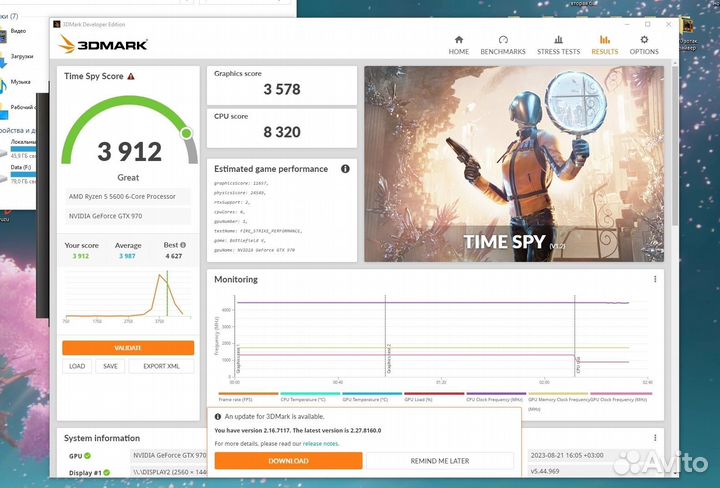The width and height of the screenshot is (720, 488).
Task: Click the green score gauge handle
Action: (186, 133)
